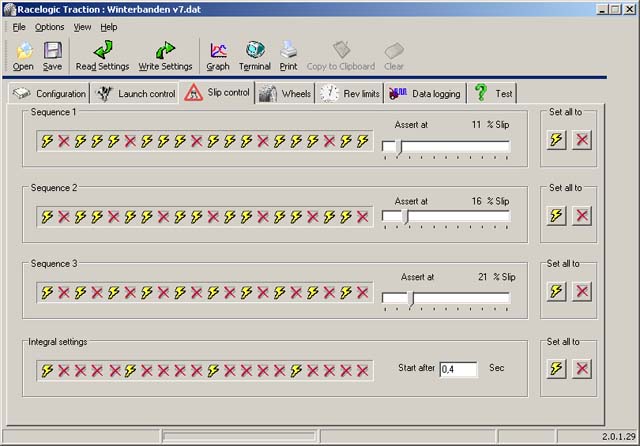Viewport: 640px width, 446px height.
Task: Open the View menu
Action: [x=82, y=27]
